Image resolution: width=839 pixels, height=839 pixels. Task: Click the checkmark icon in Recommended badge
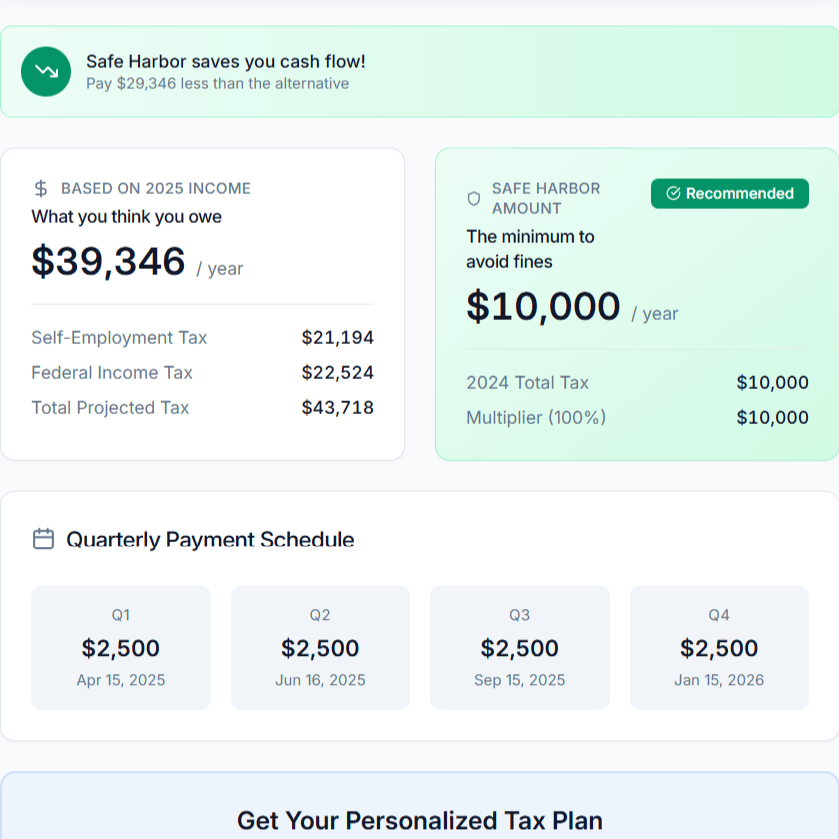tap(673, 194)
